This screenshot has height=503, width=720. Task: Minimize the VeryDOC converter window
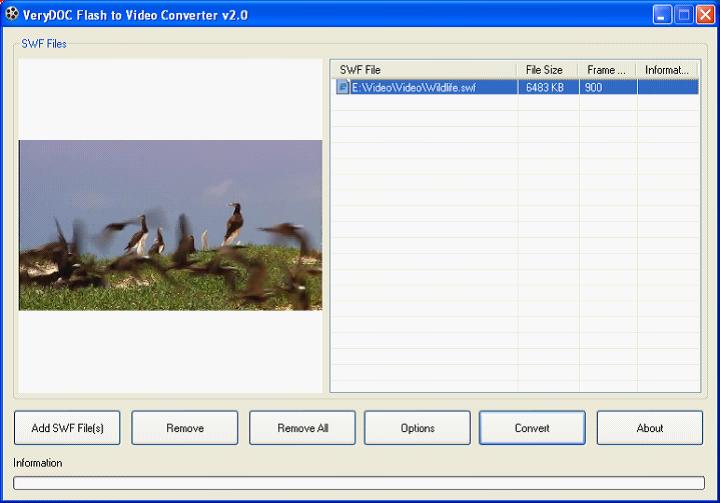[x=662, y=15]
